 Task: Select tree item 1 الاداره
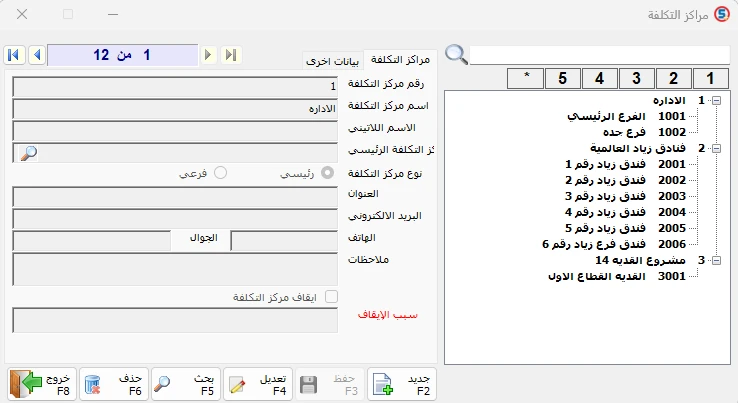678,100
